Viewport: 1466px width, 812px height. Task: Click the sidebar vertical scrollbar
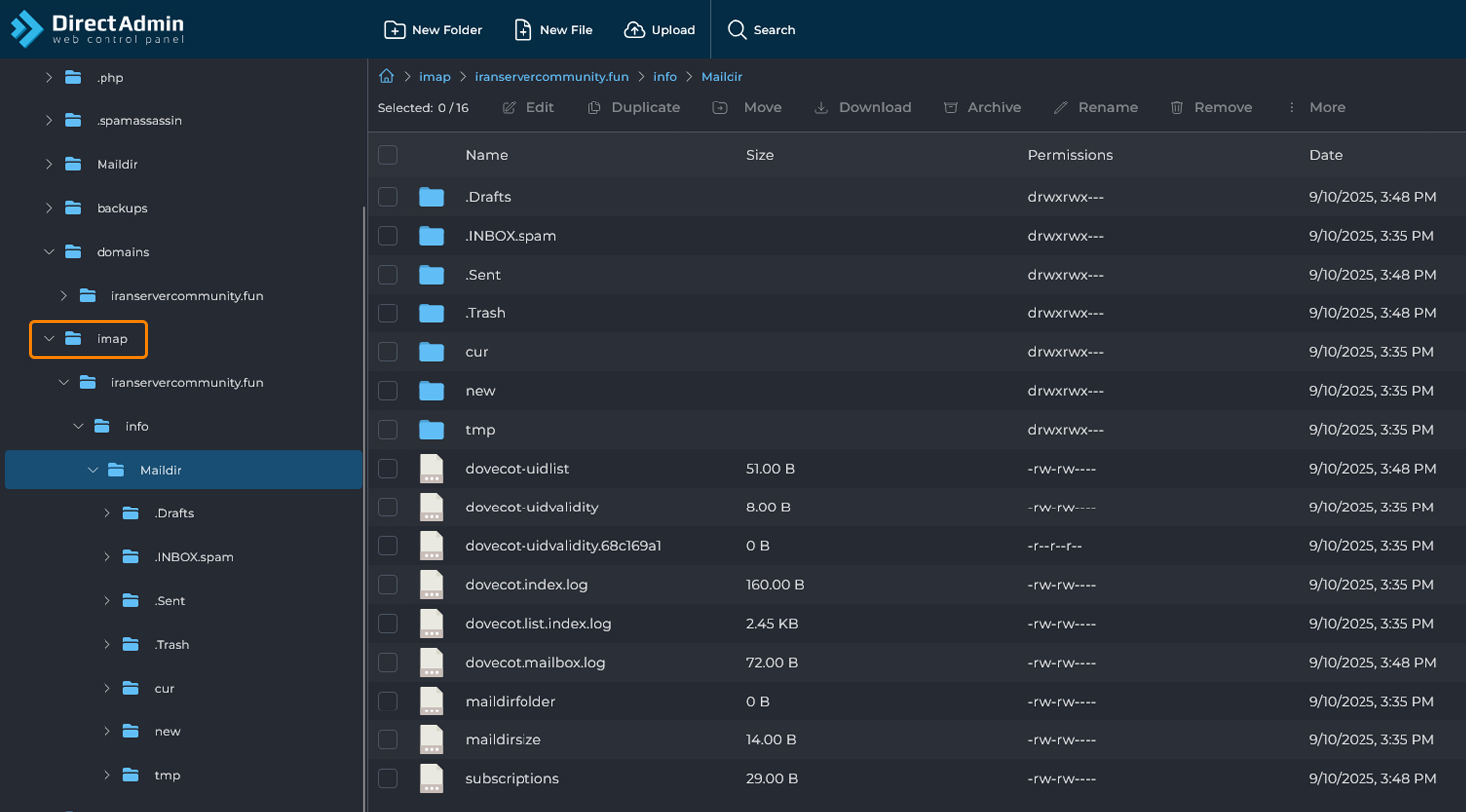tap(364, 498)
